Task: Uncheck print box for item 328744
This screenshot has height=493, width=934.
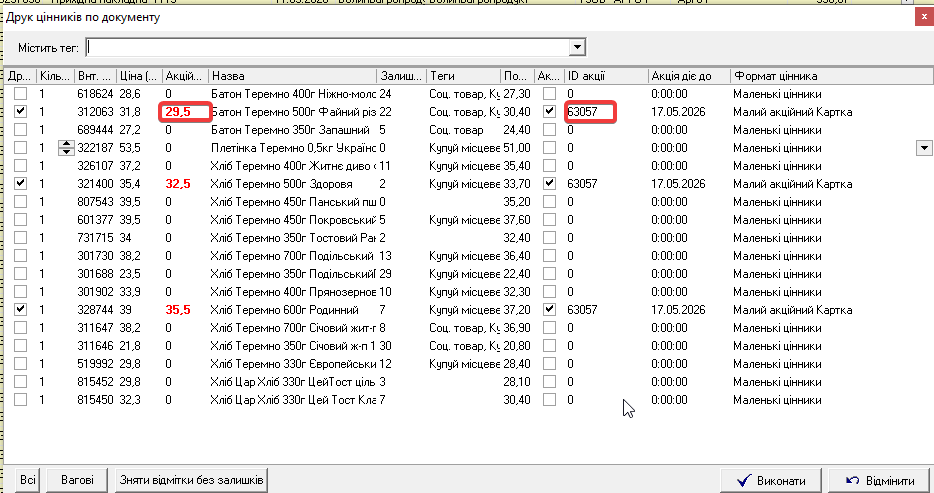Action: [21, 310]
